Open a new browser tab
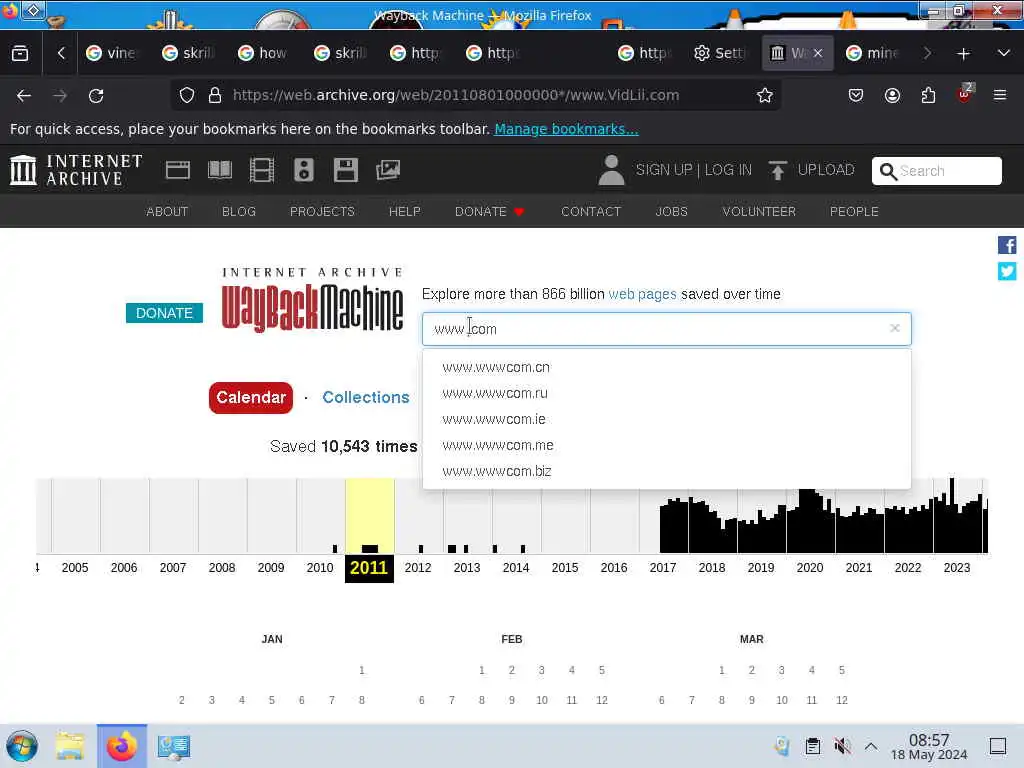 point(963,54)
